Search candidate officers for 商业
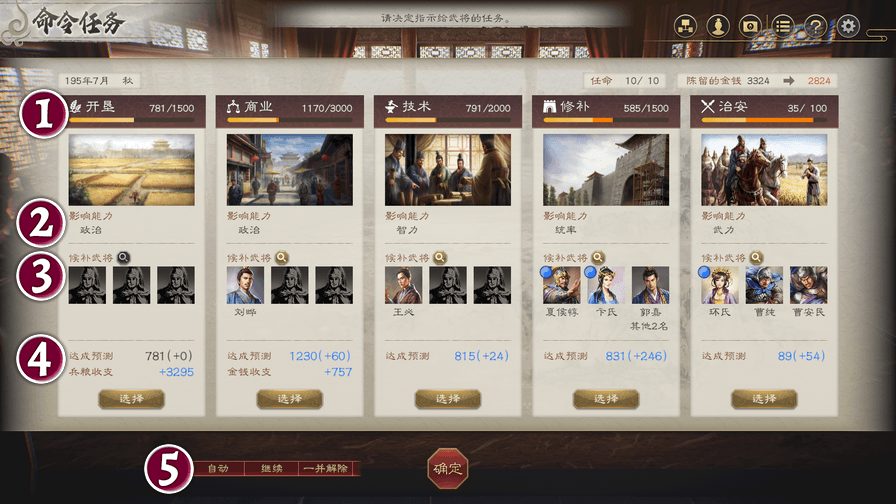The height and width of the screenshot is (504, 896). pyautogui.click(x=281, y=258)
